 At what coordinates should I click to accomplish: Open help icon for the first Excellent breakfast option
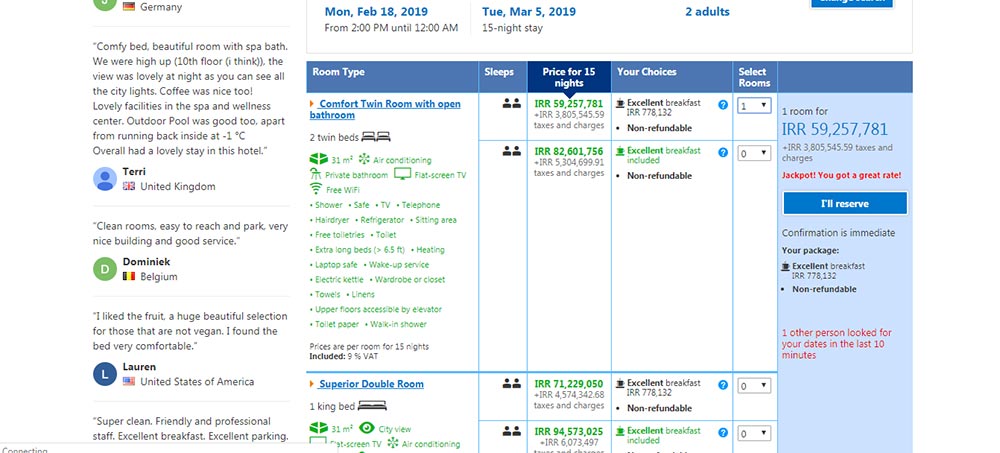(723, 104)
